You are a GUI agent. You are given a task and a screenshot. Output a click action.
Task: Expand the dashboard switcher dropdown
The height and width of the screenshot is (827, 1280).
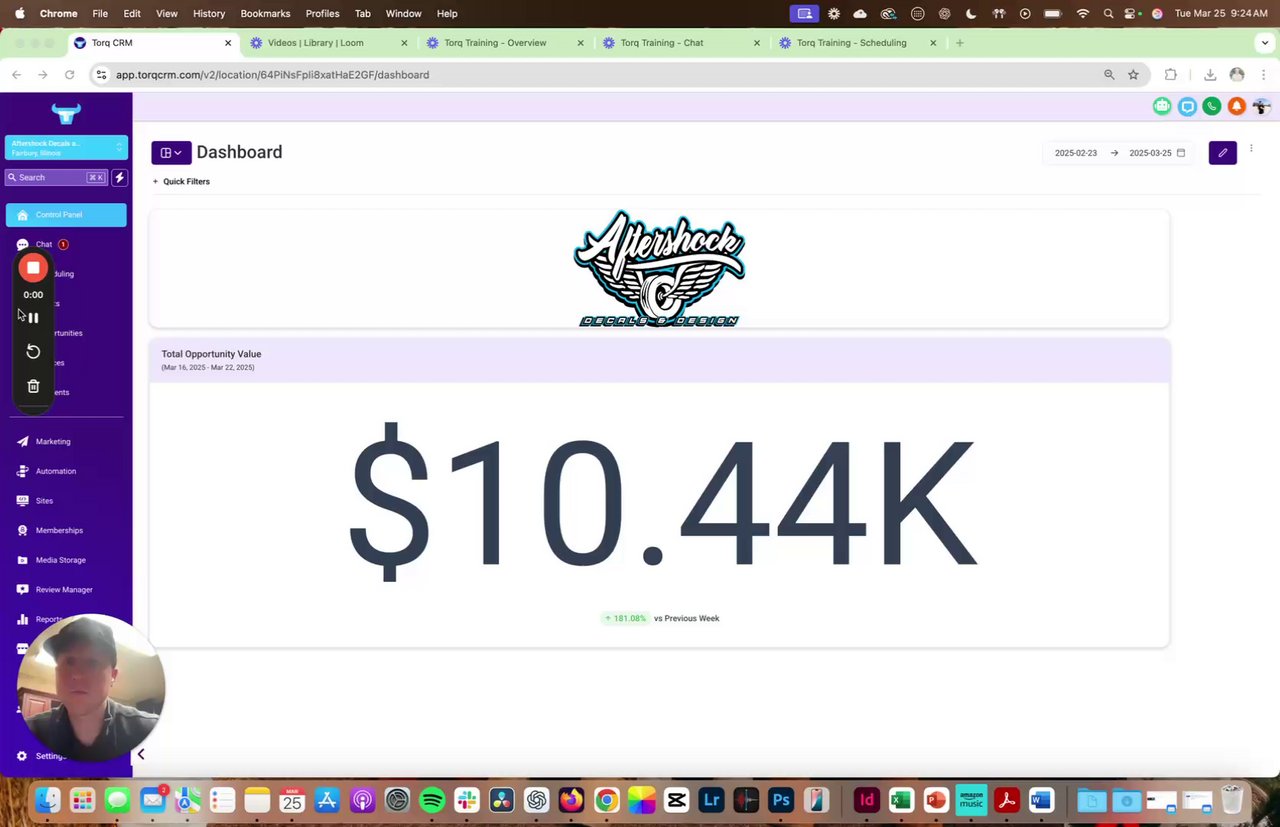pos(171,153)
